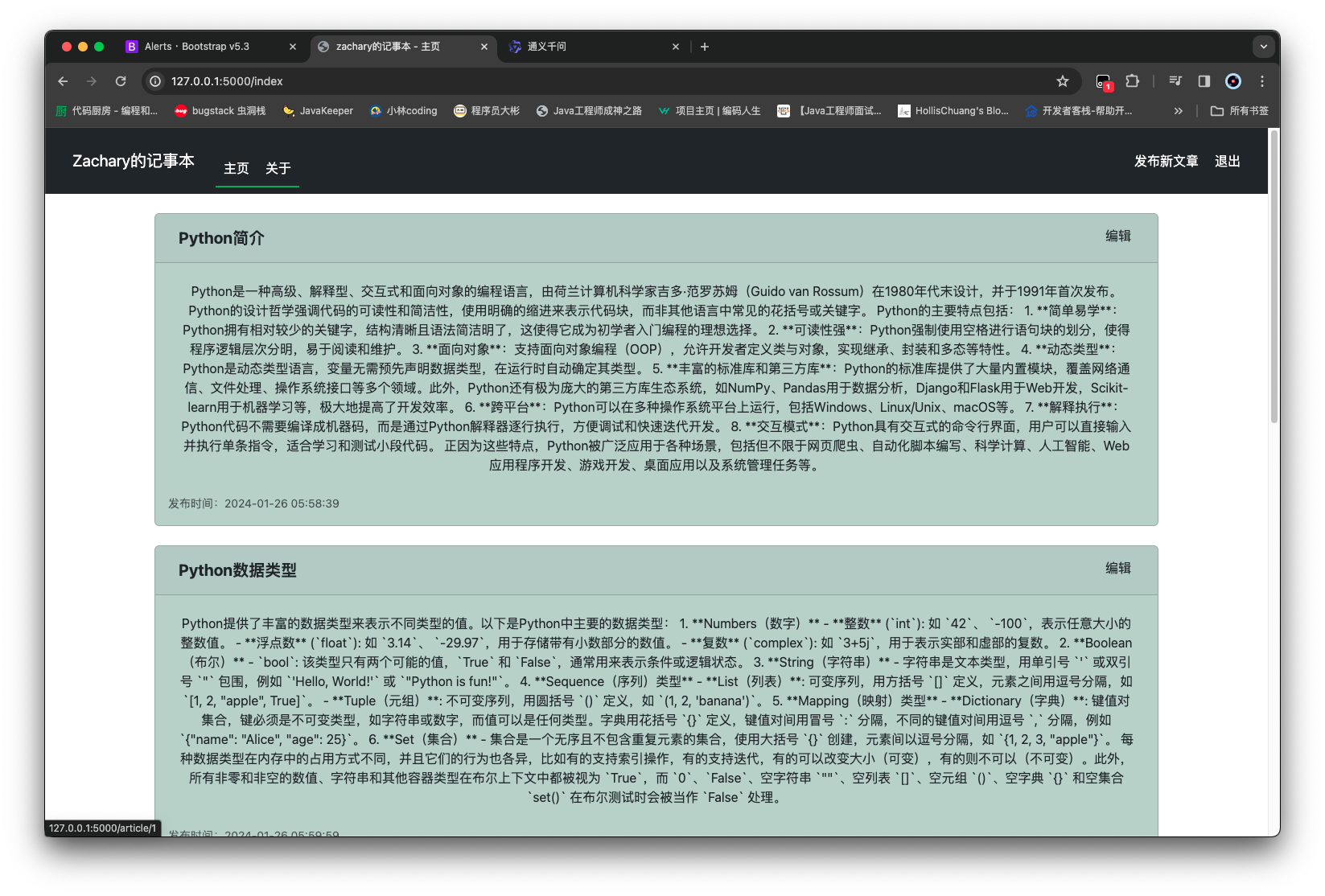Image resolution: width=1325 pixels, height=896 pixels.
Task: Go to the 主页 navigation item
Action: pos(237,168)
